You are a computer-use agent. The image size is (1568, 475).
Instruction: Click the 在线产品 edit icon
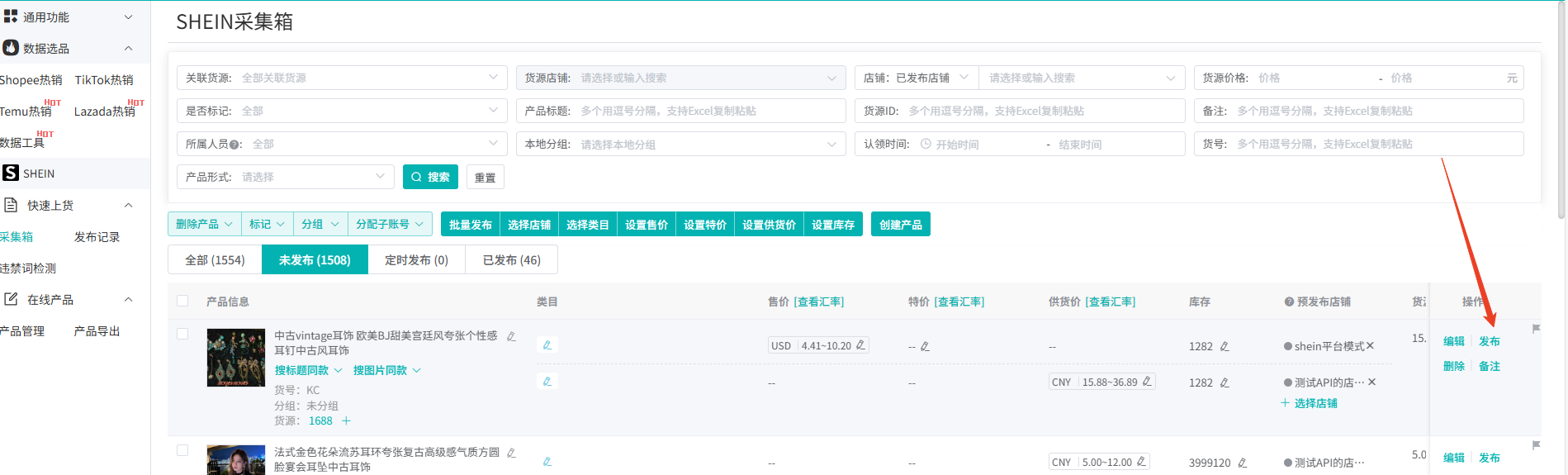click(11, 298)
